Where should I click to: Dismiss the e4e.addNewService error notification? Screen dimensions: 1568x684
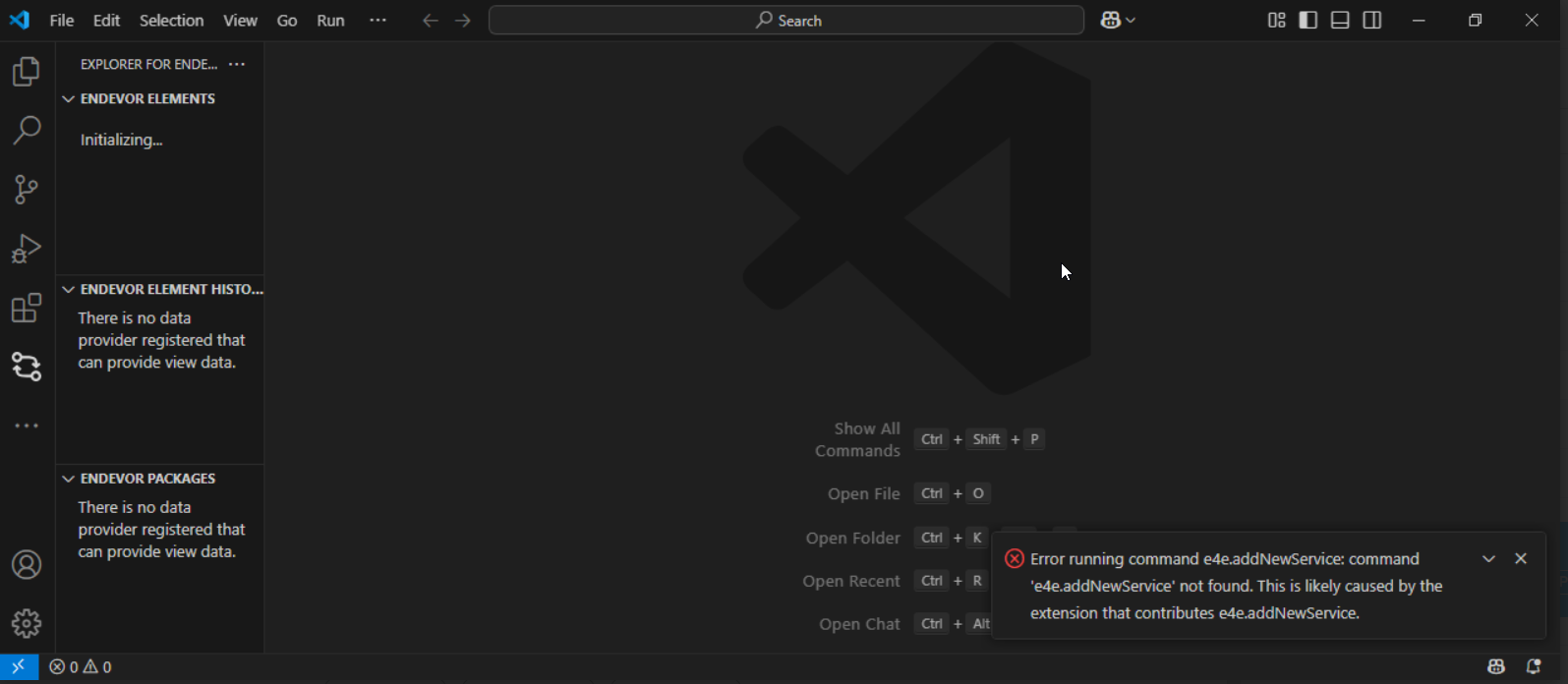(1521, 558)
